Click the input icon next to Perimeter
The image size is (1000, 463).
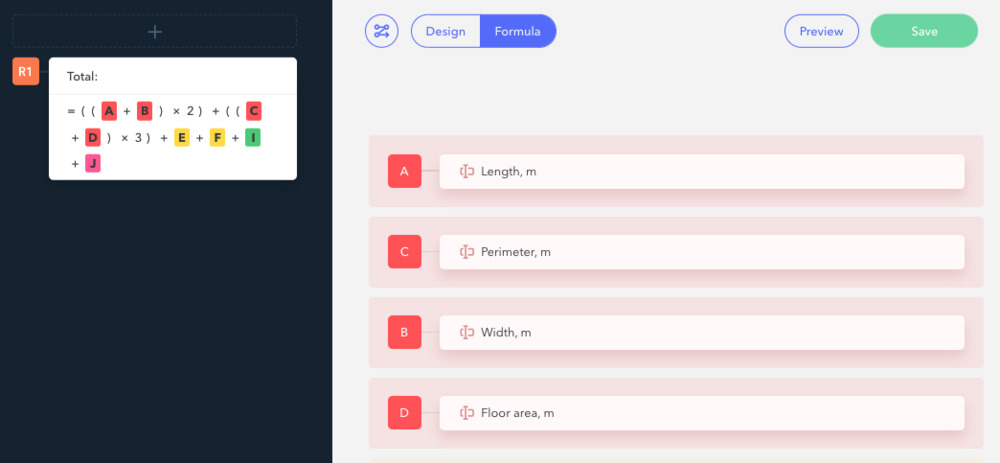(x=467, y=252)
